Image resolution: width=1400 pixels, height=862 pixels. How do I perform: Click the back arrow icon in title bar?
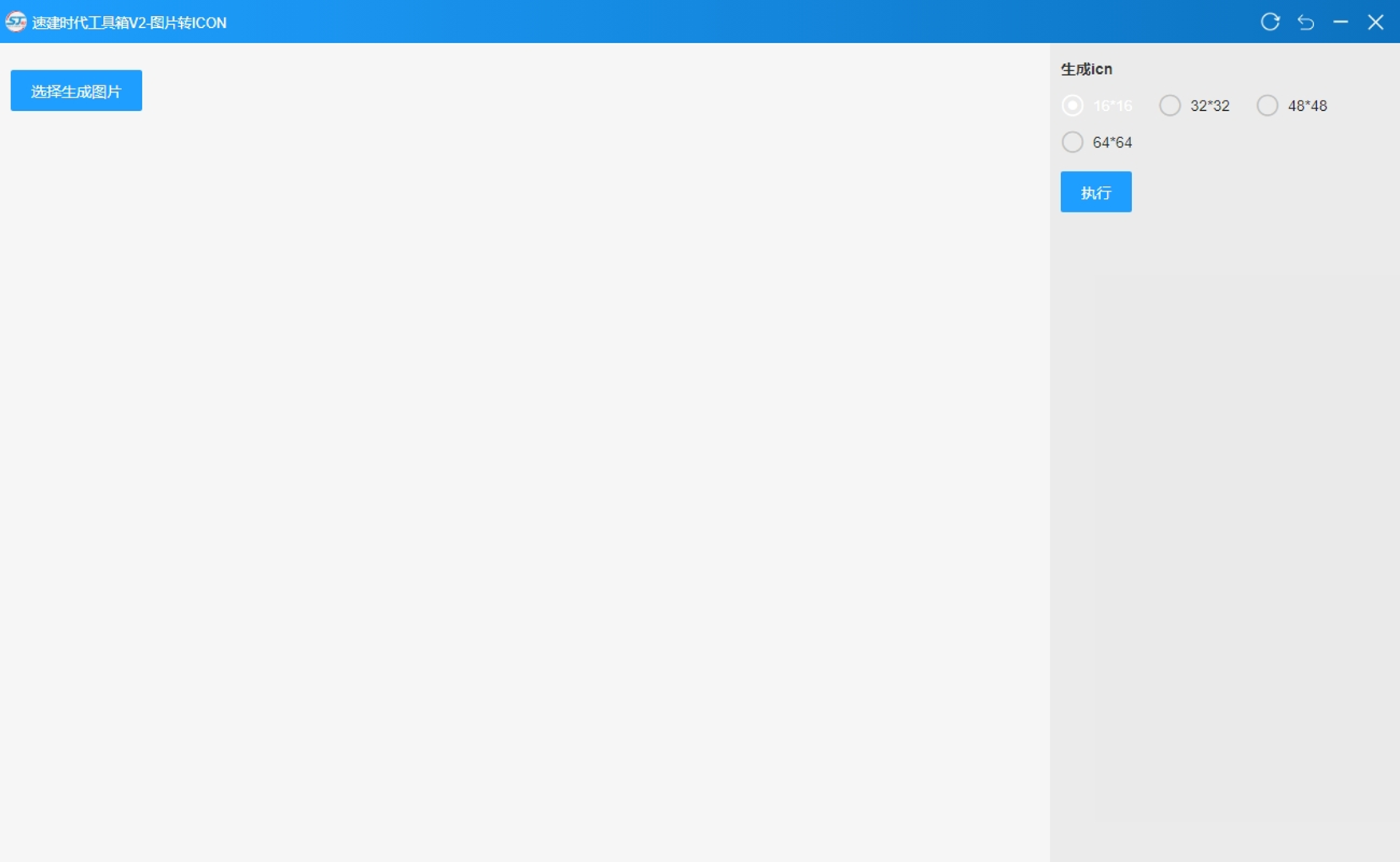pyautogui.click(x=1305, y=22)
